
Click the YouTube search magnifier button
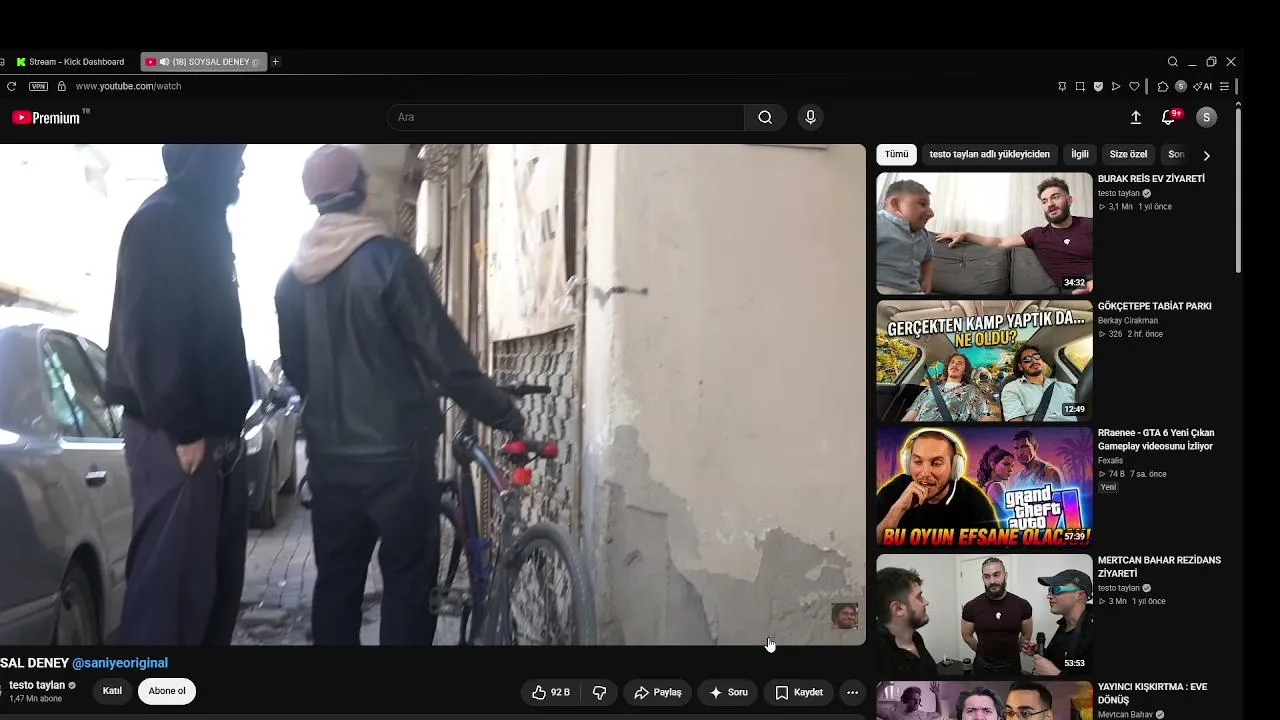click(765, 117)
